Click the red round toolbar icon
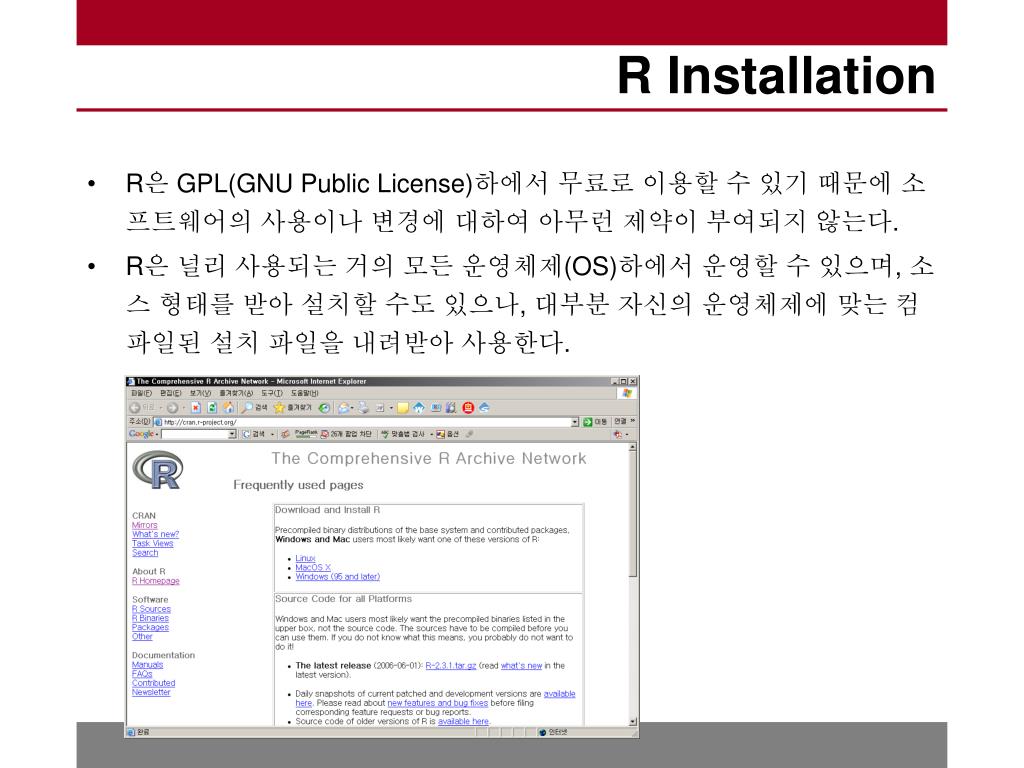 point(468,408)
